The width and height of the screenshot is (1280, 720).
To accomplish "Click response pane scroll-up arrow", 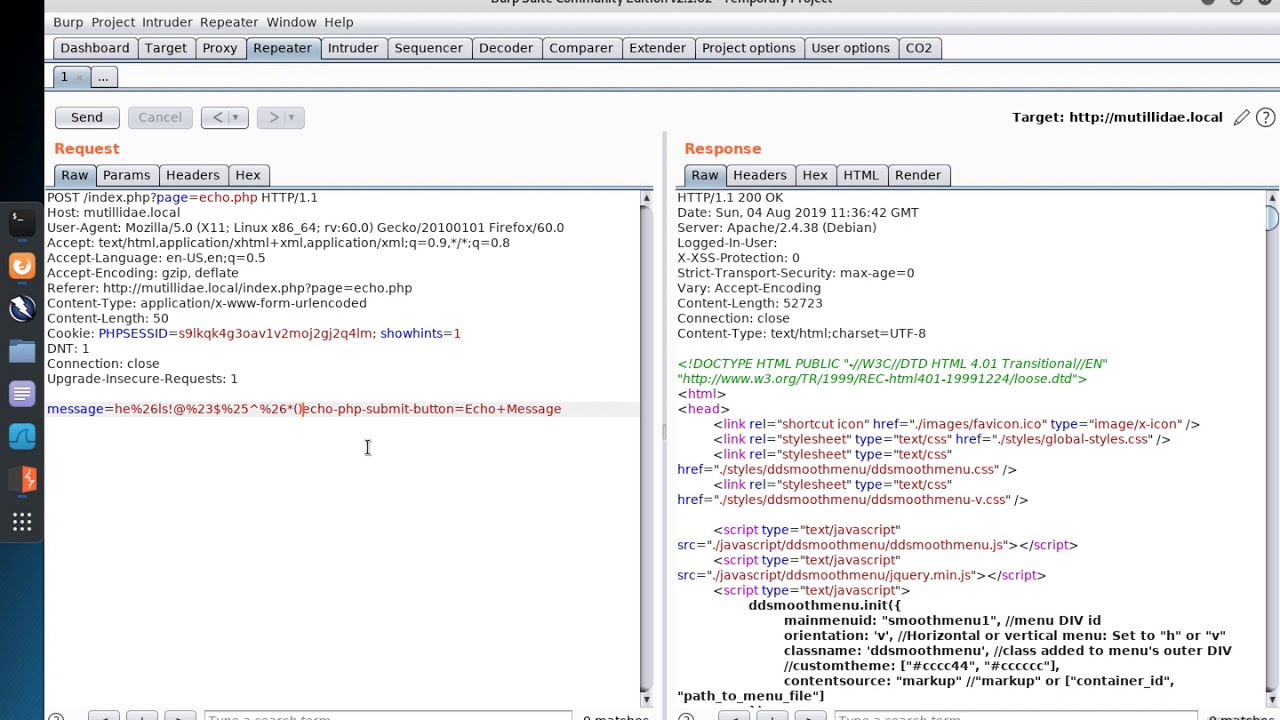I will point(1272,198).
